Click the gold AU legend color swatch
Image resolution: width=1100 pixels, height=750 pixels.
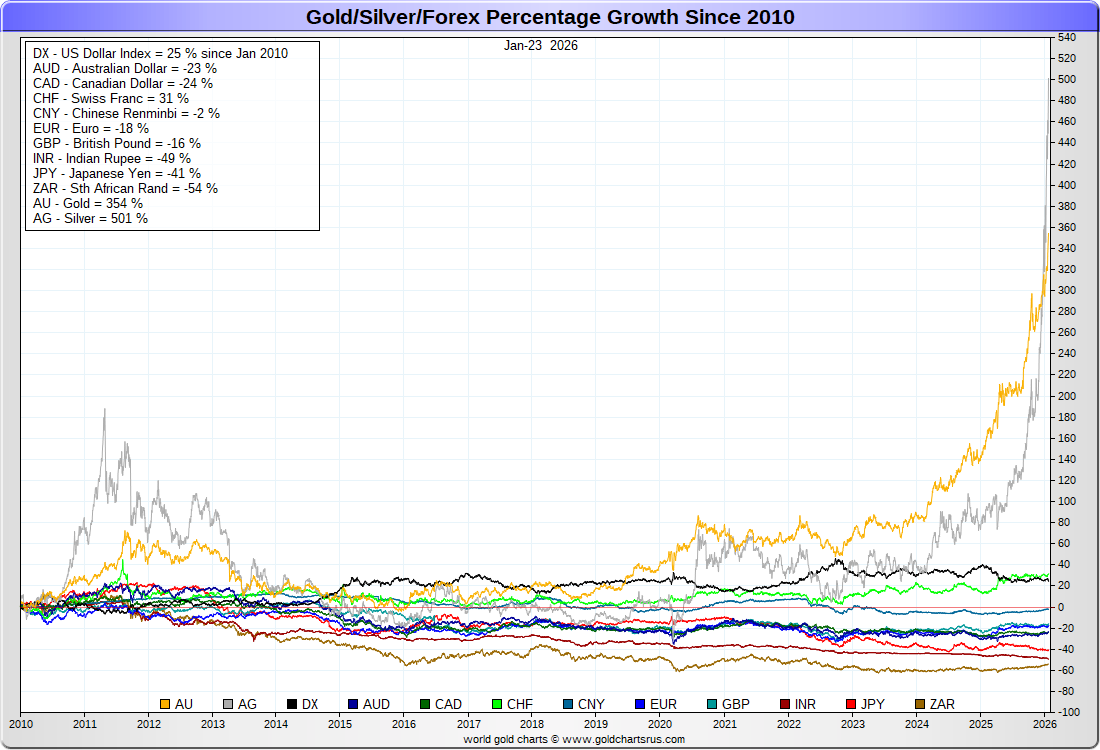click(x=165, y=704)
